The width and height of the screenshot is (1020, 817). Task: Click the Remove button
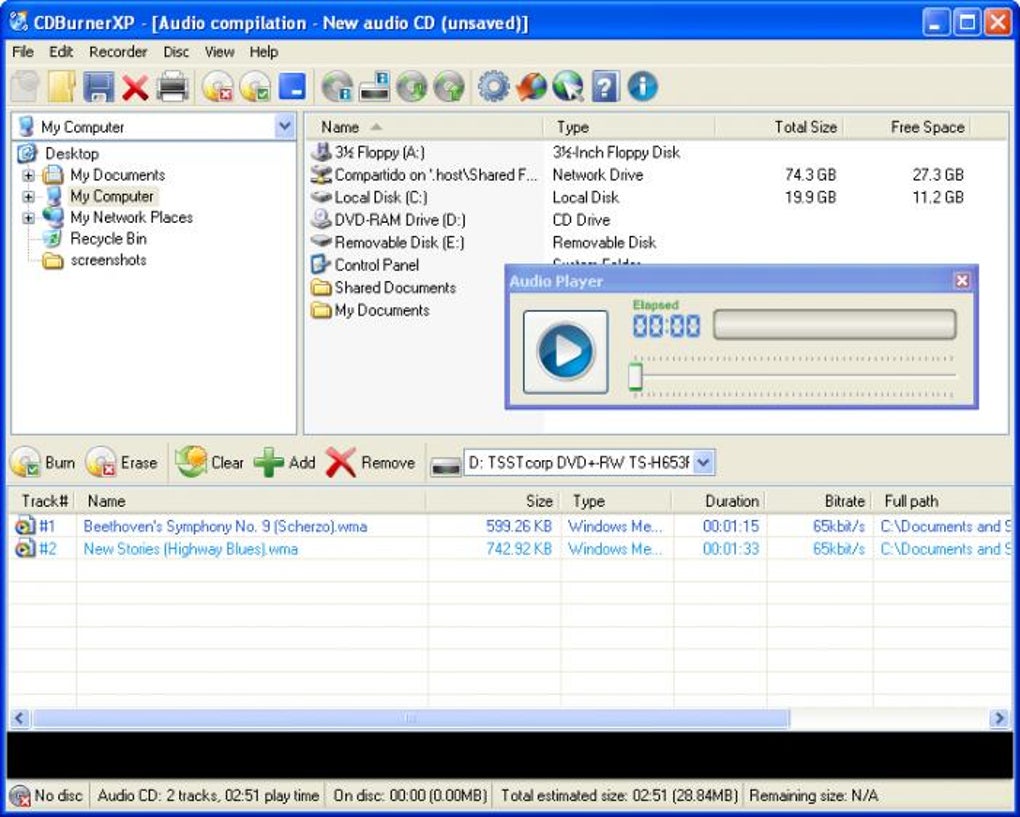(x=371, y=463)
